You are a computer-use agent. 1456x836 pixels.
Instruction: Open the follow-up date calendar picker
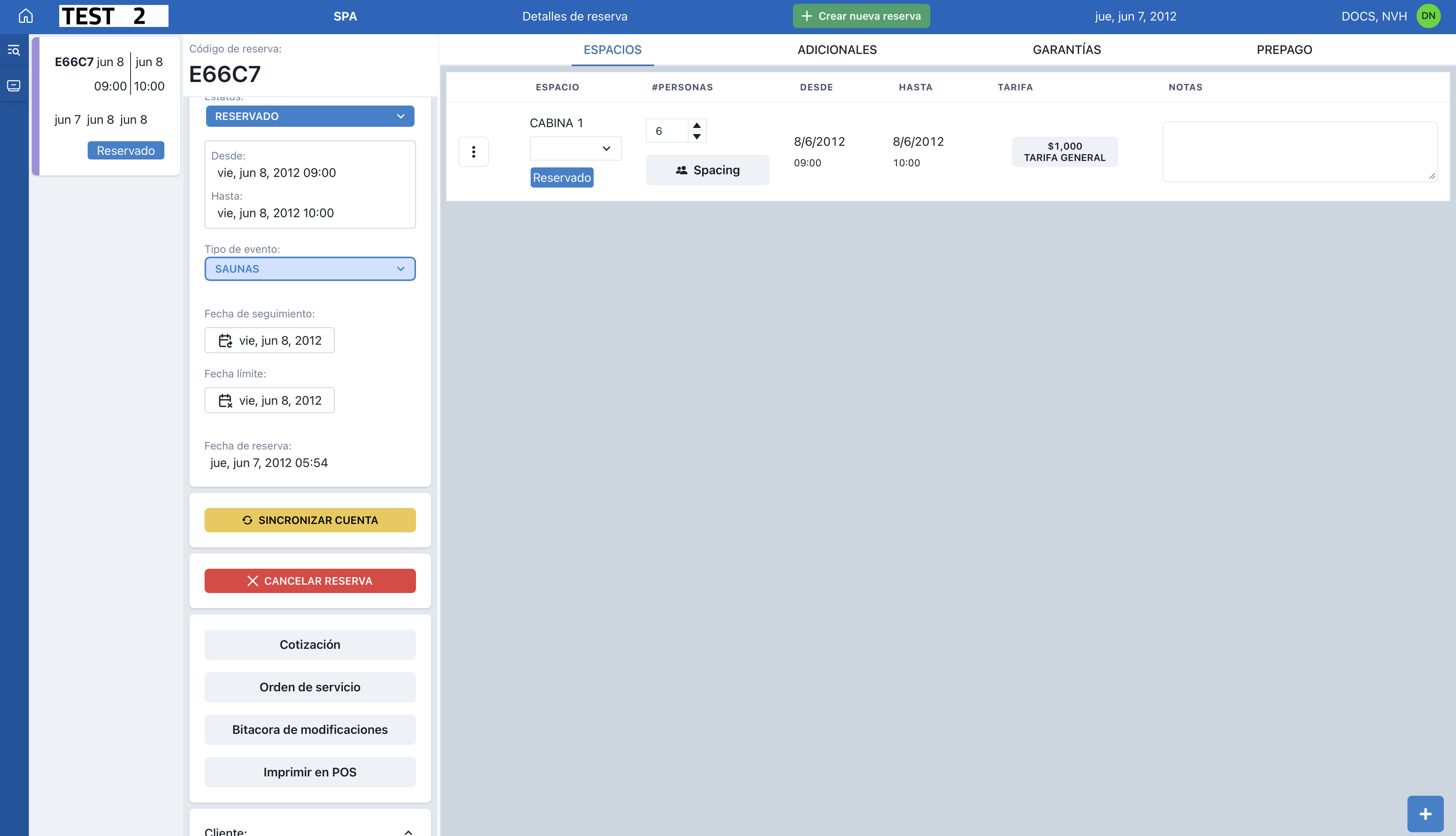click(270, 341)
